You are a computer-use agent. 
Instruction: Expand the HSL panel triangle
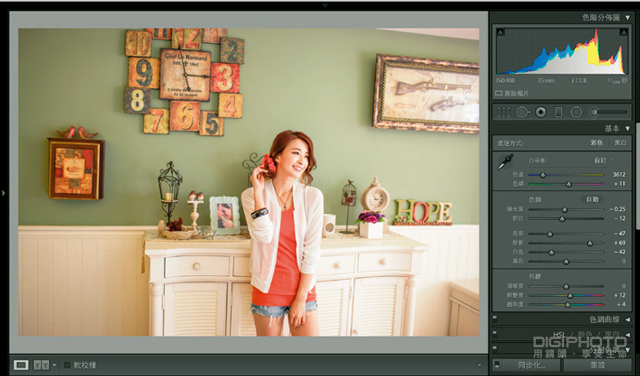(628, 335)
